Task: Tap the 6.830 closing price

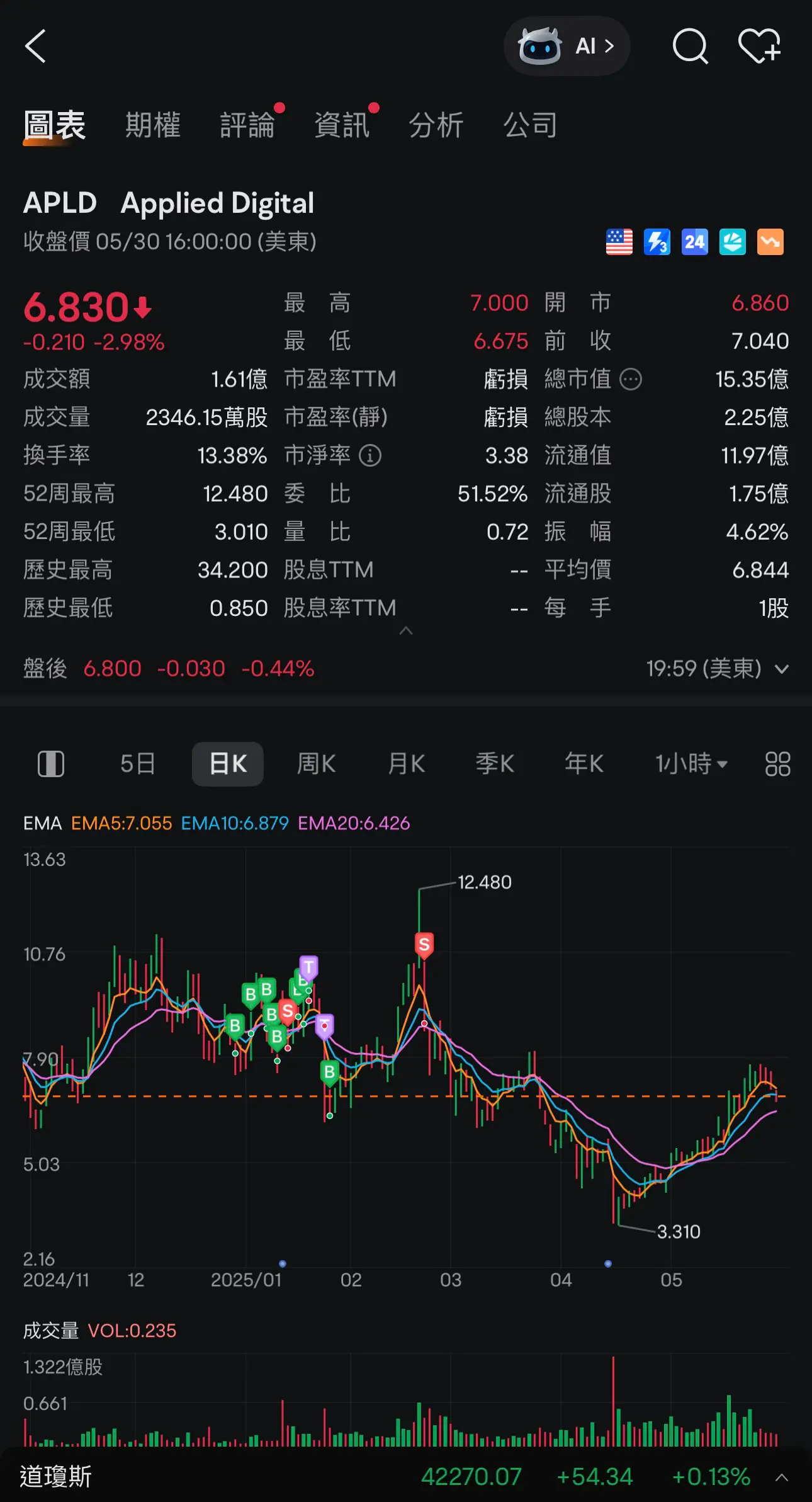Action: (x=76, y=307)
